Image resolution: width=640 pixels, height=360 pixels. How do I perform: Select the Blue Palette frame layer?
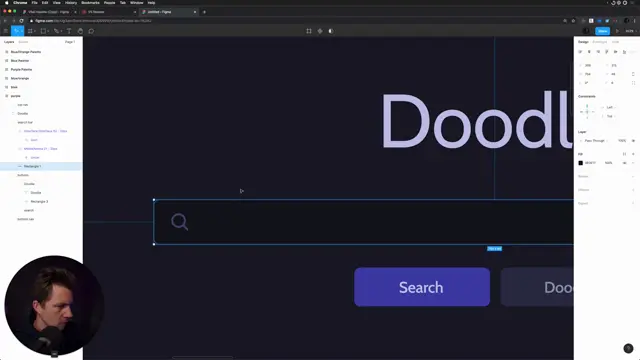20,61
